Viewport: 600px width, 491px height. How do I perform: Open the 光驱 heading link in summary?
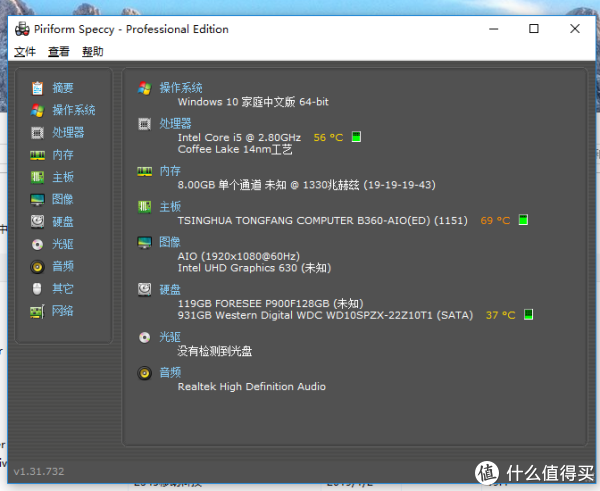170,337
